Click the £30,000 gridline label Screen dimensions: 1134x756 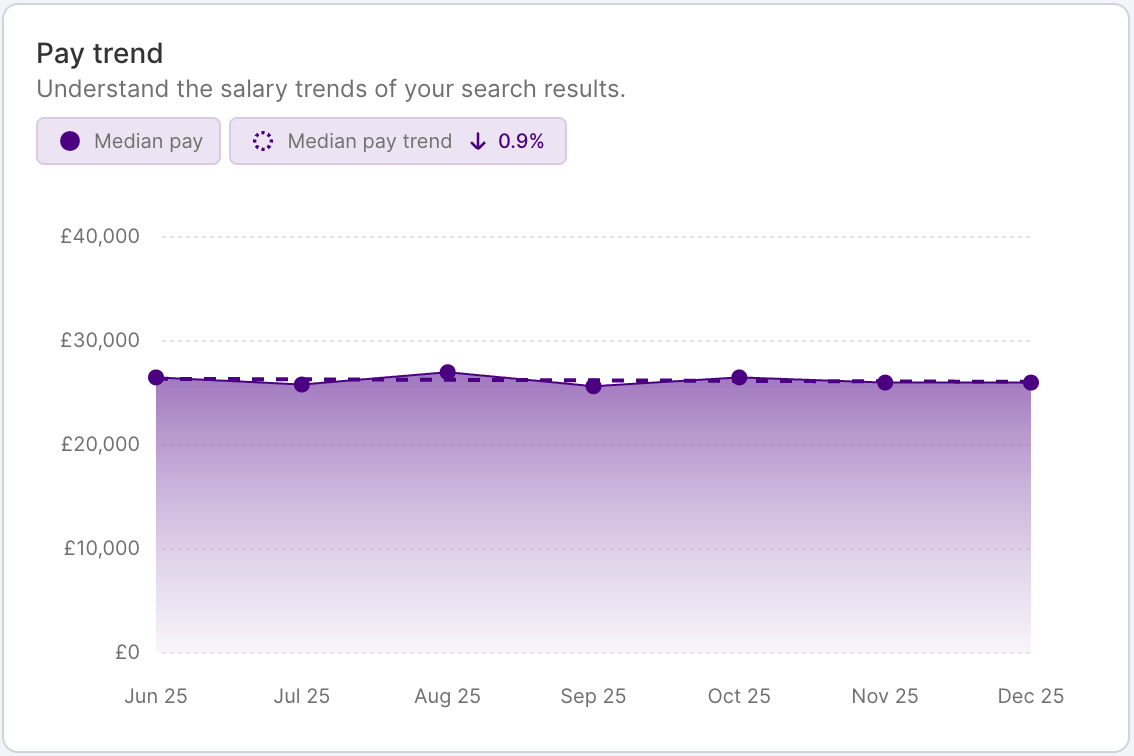tap(99, 339)
